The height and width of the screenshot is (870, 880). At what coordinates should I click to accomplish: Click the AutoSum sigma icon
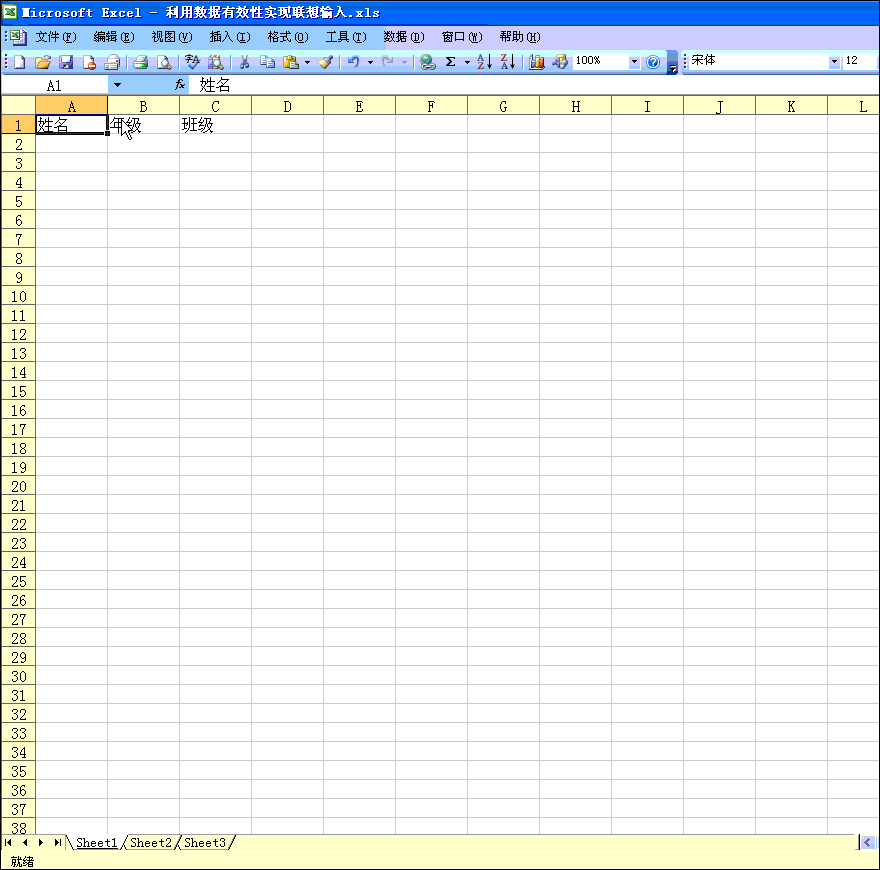click(x=451, y=62)
